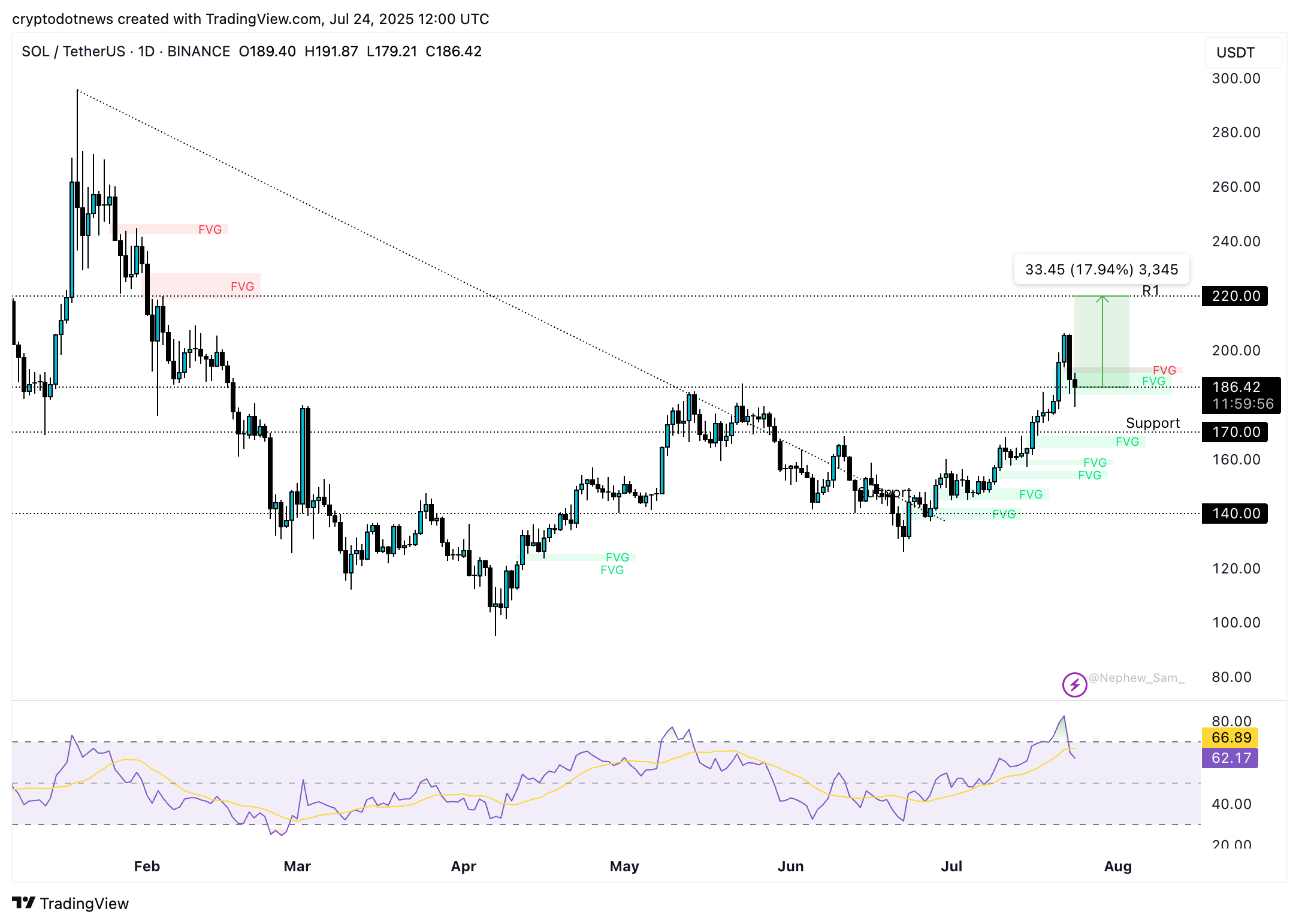Click the red FVG label near the 240 level
Screen dimensions: 1299x924
[210, 230]
